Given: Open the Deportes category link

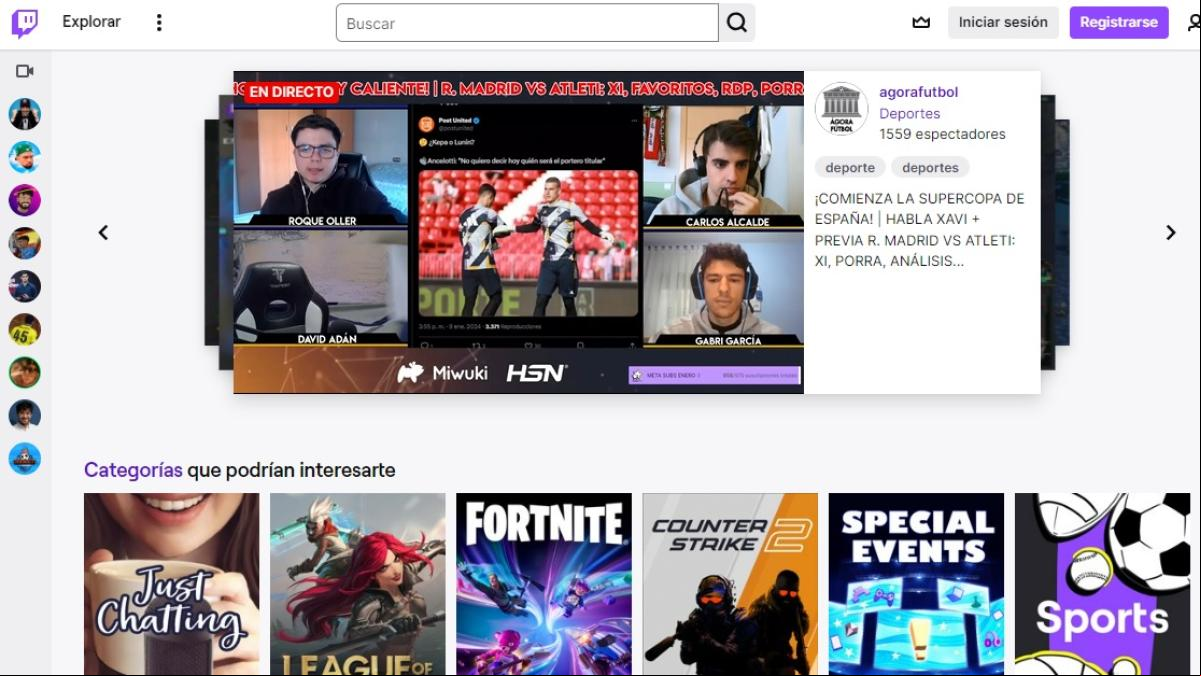Looking at the screenshot, I should [x=909, y=113].
